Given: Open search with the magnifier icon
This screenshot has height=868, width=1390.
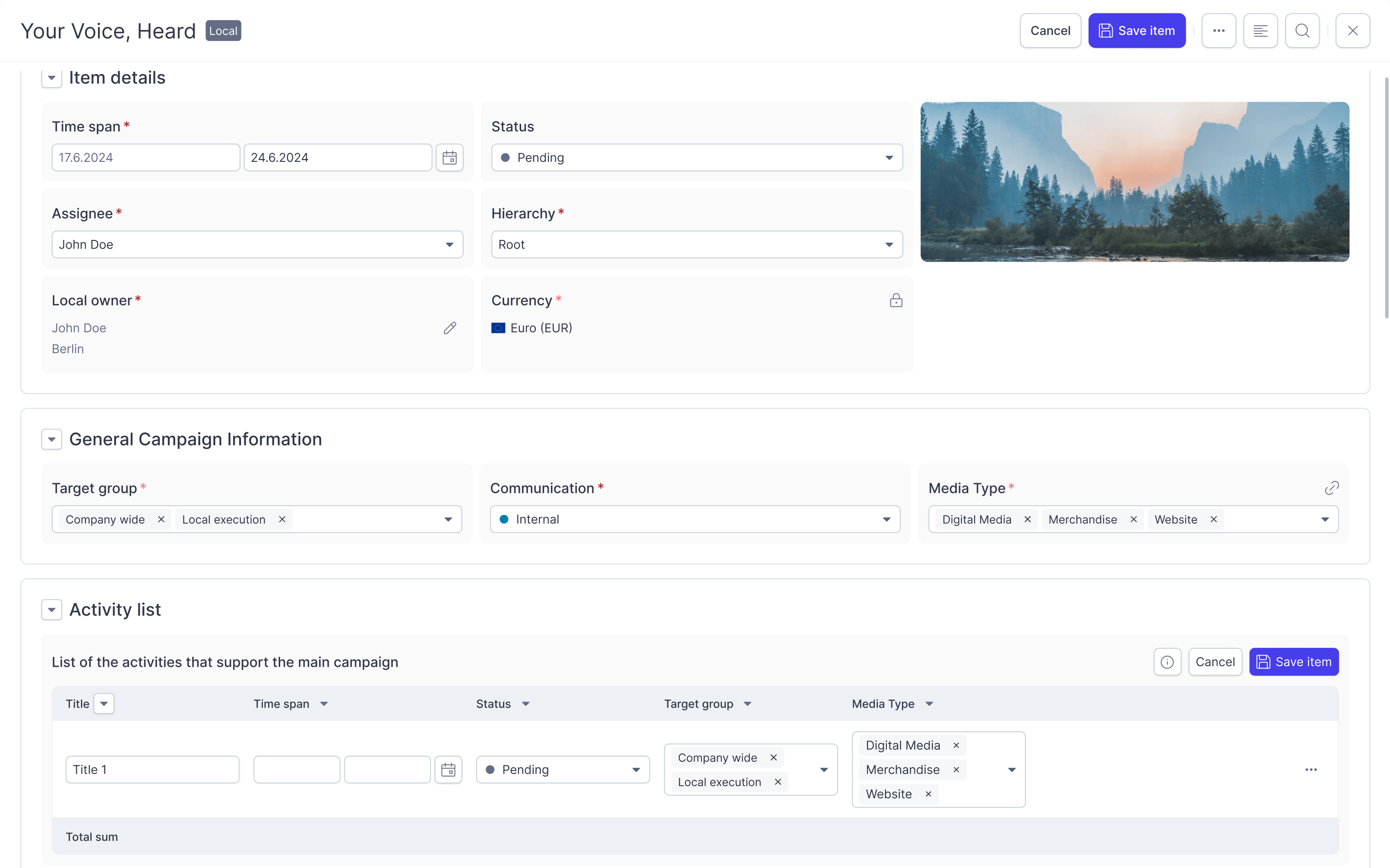Looking at the screenshot, I should click(x=1302, y=30).
